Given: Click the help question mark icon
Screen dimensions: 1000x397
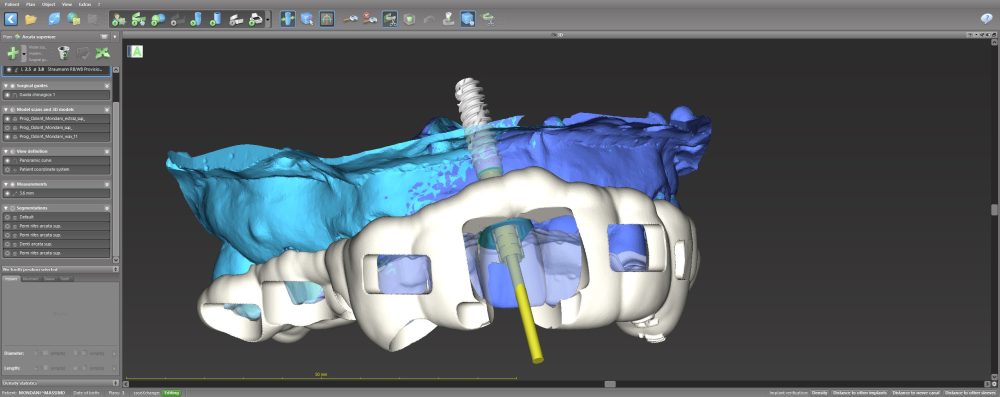Looking at the screenshot, I should coord(986,19).
